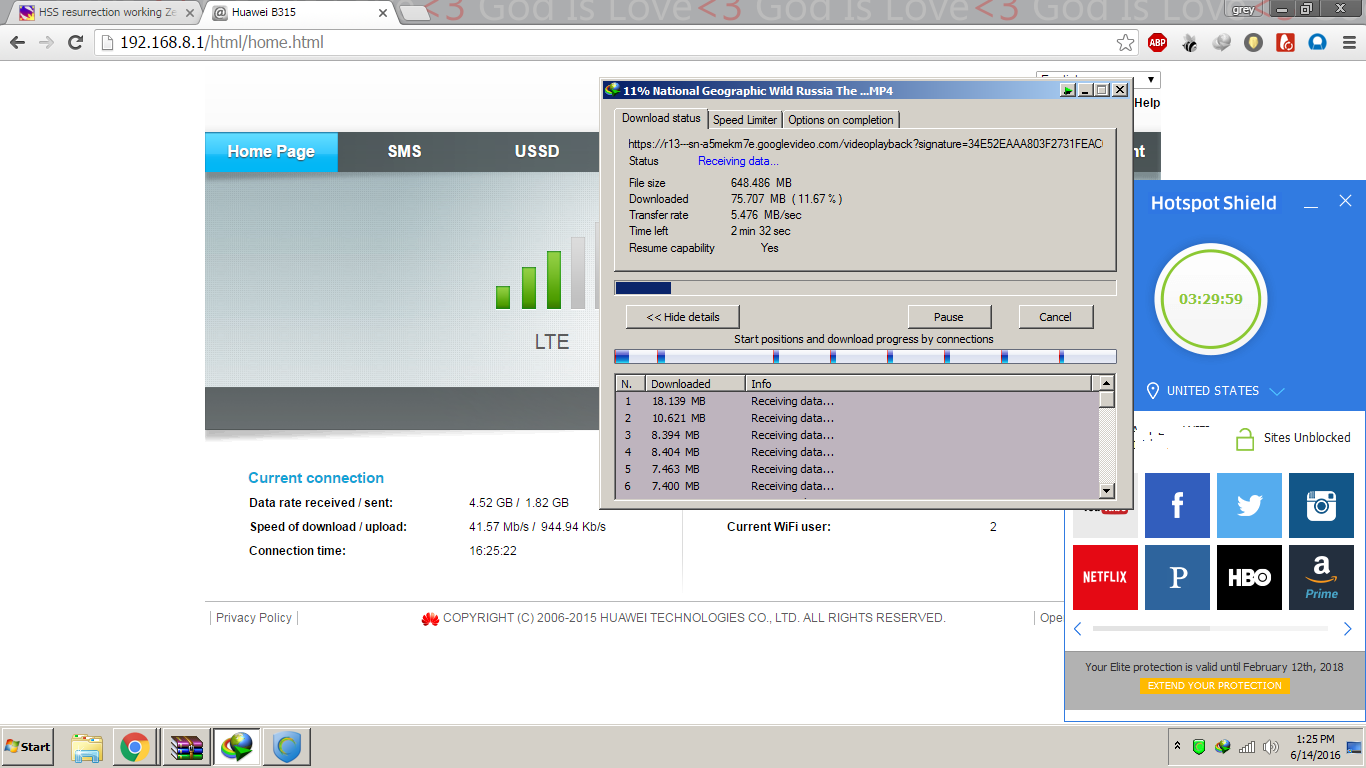Expand the United States location dropdown
The image size is (1366, 768).
pos(1276,391)
